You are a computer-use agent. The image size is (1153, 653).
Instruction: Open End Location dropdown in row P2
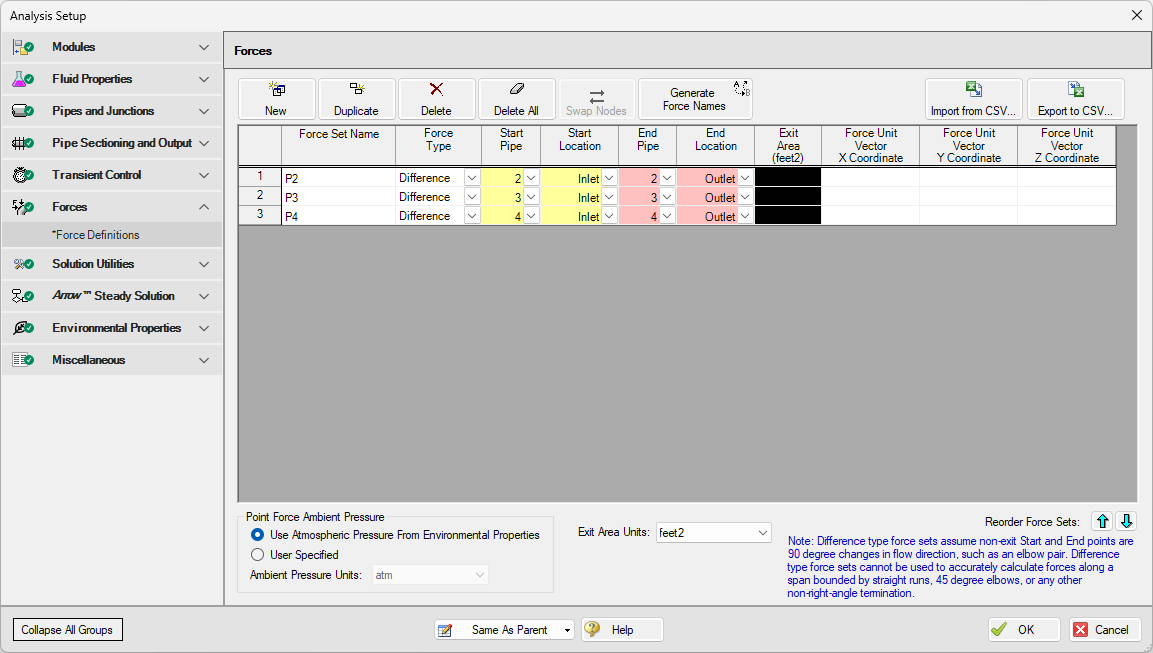(x=745, y=178)
